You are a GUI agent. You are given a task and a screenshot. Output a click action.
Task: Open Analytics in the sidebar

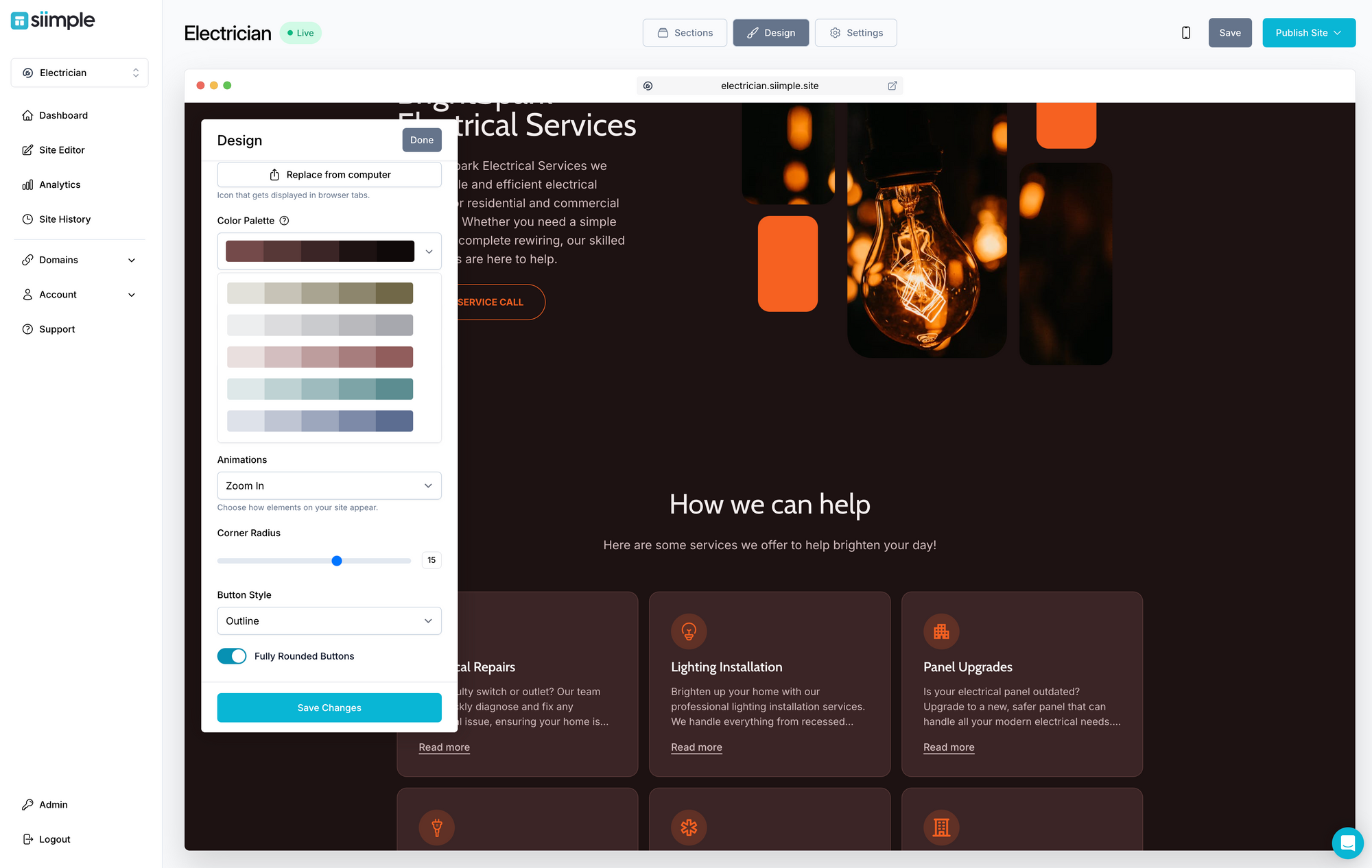pos(60,184)
